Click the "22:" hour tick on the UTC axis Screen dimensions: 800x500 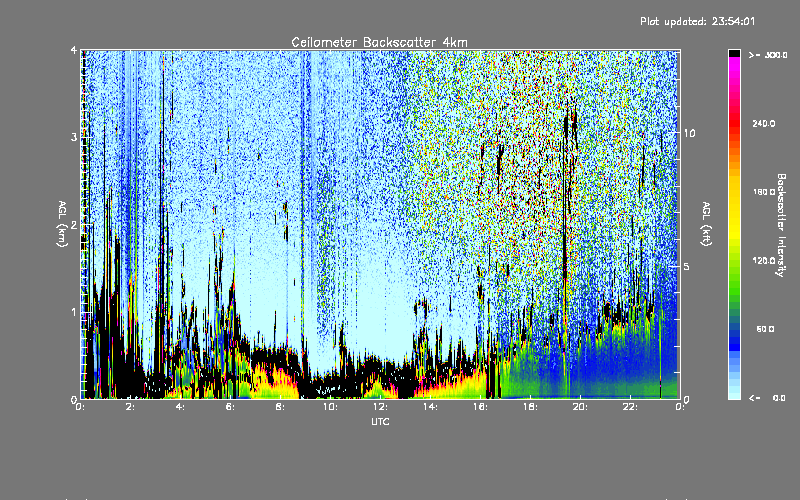click(x=630, y=407)
